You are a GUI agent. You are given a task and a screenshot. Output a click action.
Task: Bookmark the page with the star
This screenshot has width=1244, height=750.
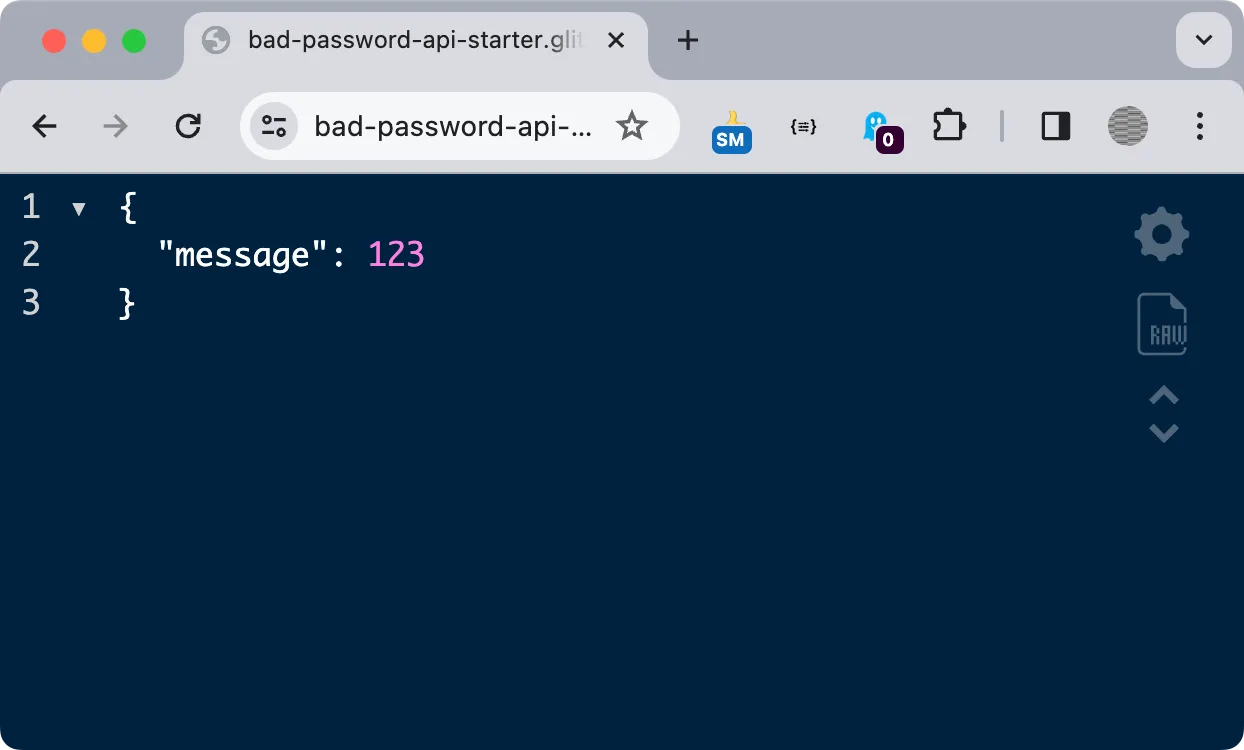point(631,126)
